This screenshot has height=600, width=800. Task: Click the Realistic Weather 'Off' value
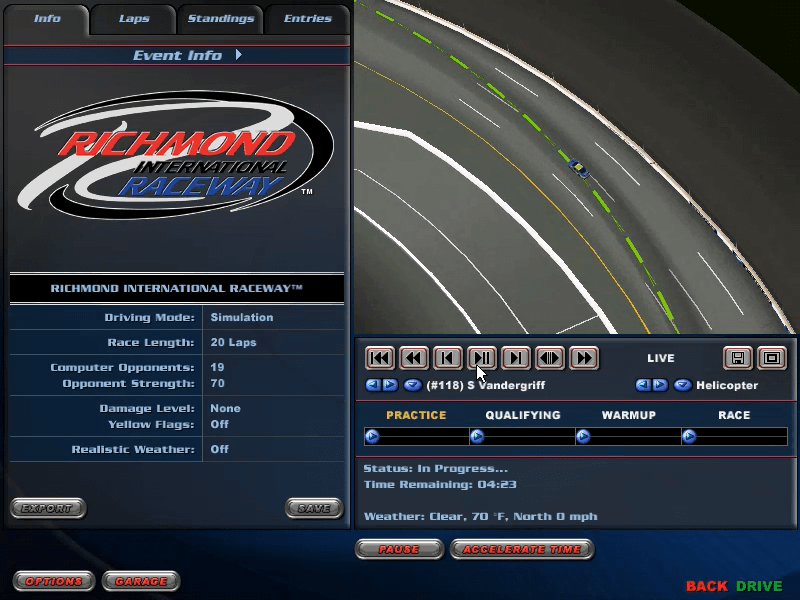(x=219, y=449)
